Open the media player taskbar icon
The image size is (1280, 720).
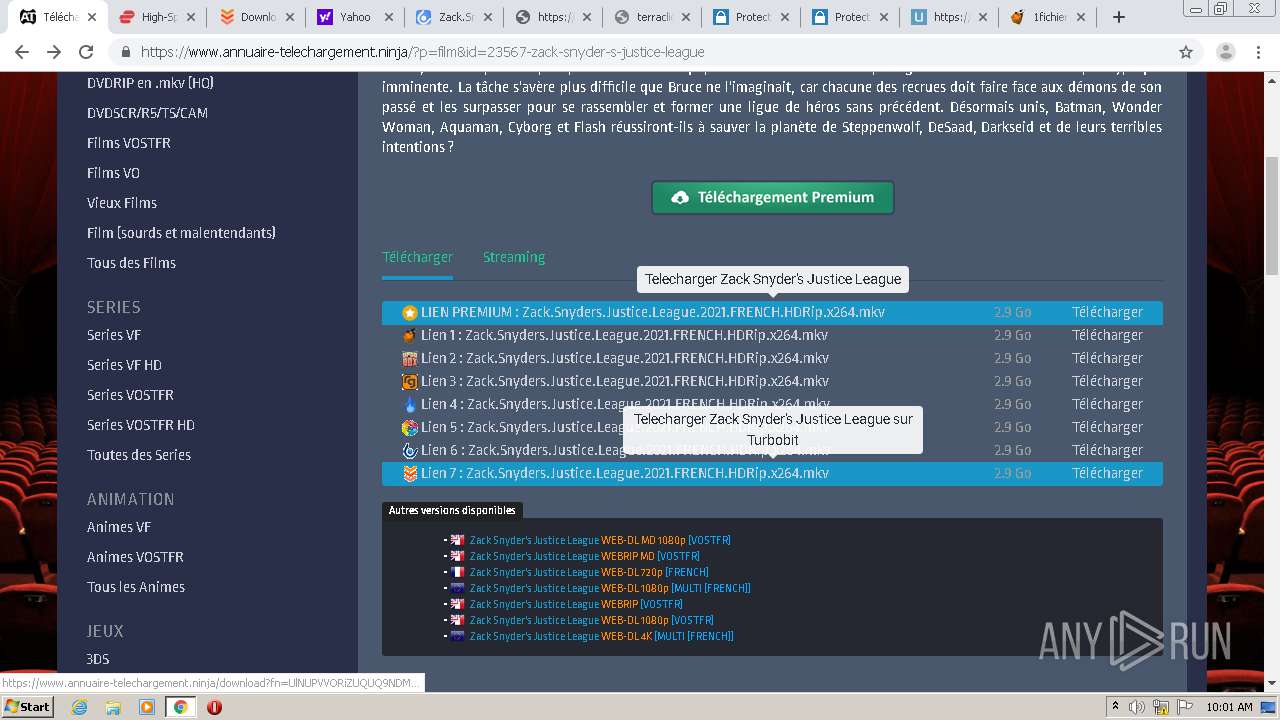147,707
